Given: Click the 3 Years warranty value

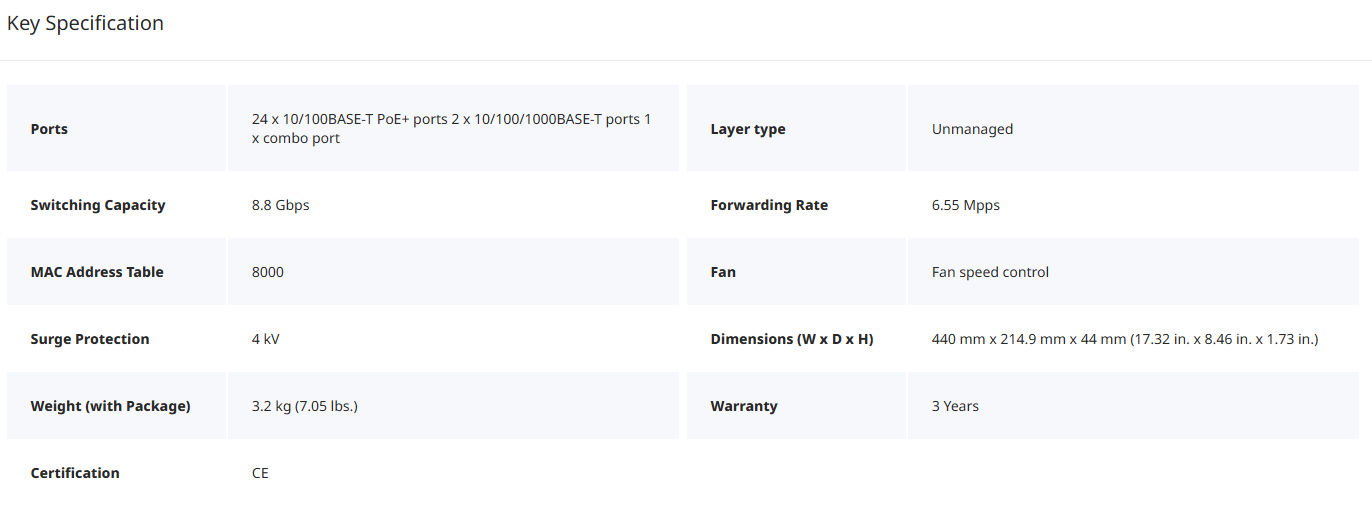Looking at the screenshot, I should [x=955, y=406].
